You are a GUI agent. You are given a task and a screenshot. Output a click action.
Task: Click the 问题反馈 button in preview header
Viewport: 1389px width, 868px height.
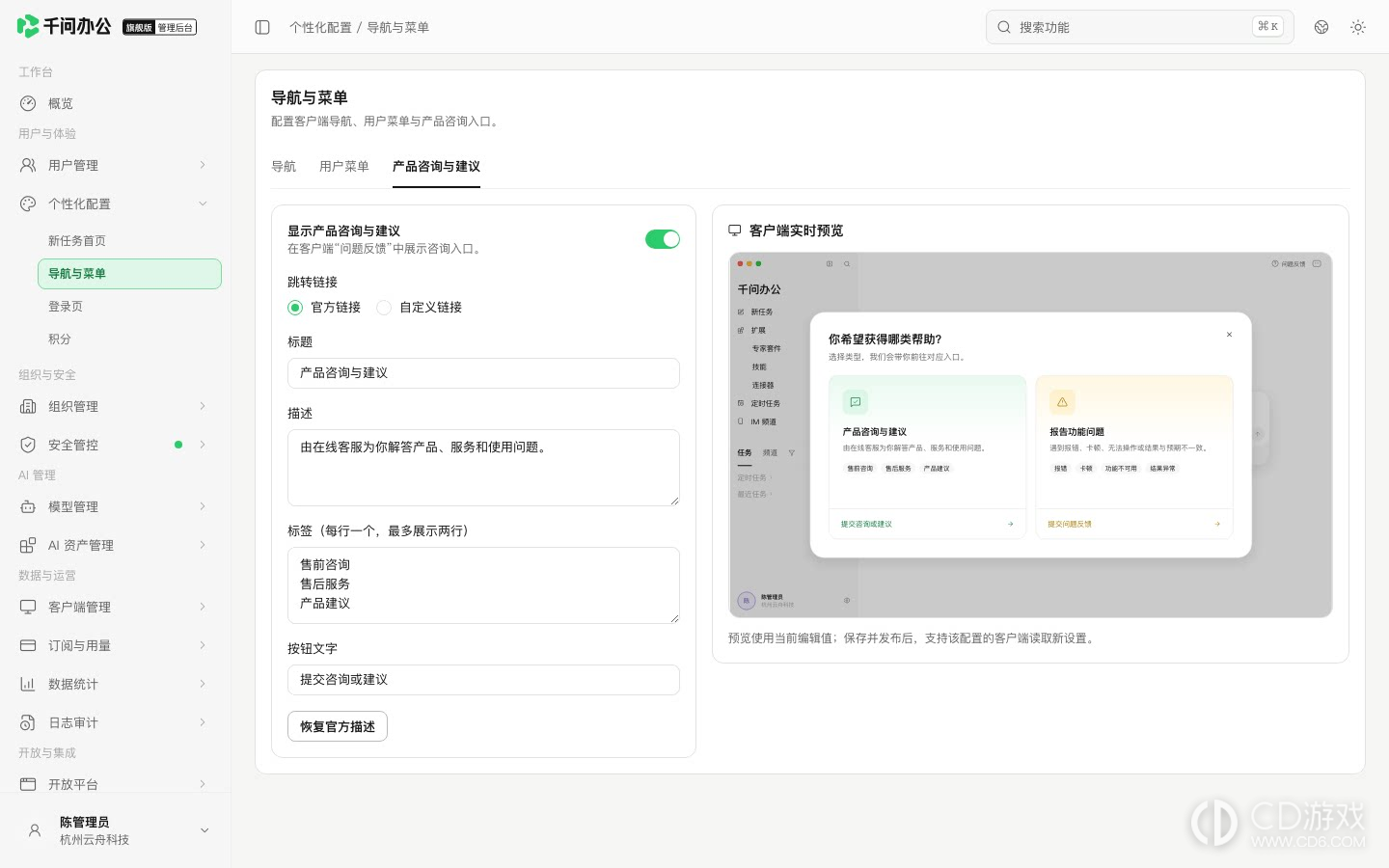coord(1289,263)
